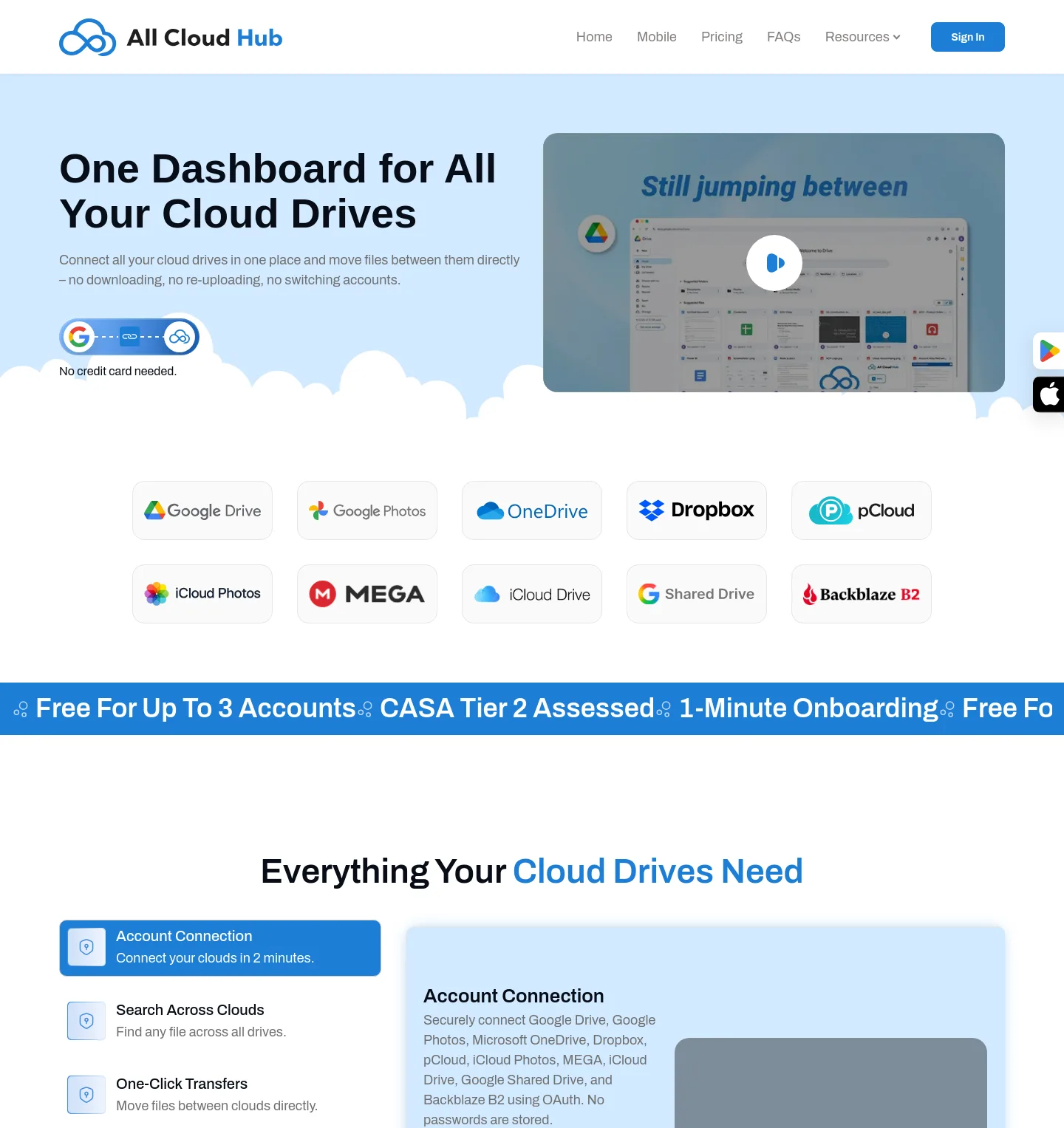Click 'CASA Tier 2 Assessed' banner text

517,708
